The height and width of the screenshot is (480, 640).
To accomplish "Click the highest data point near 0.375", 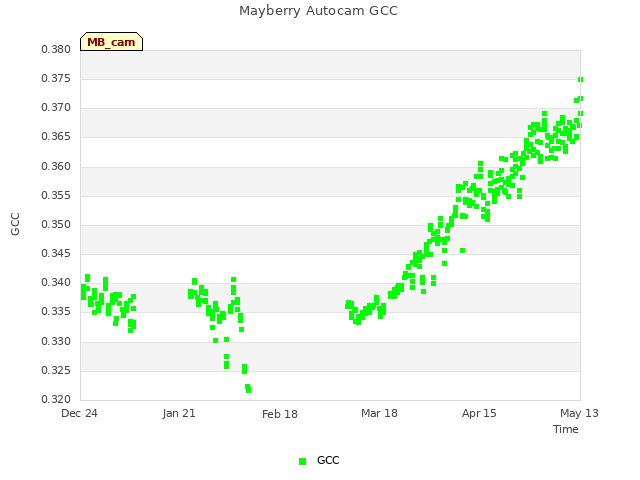I will click(x=580, y=80).
